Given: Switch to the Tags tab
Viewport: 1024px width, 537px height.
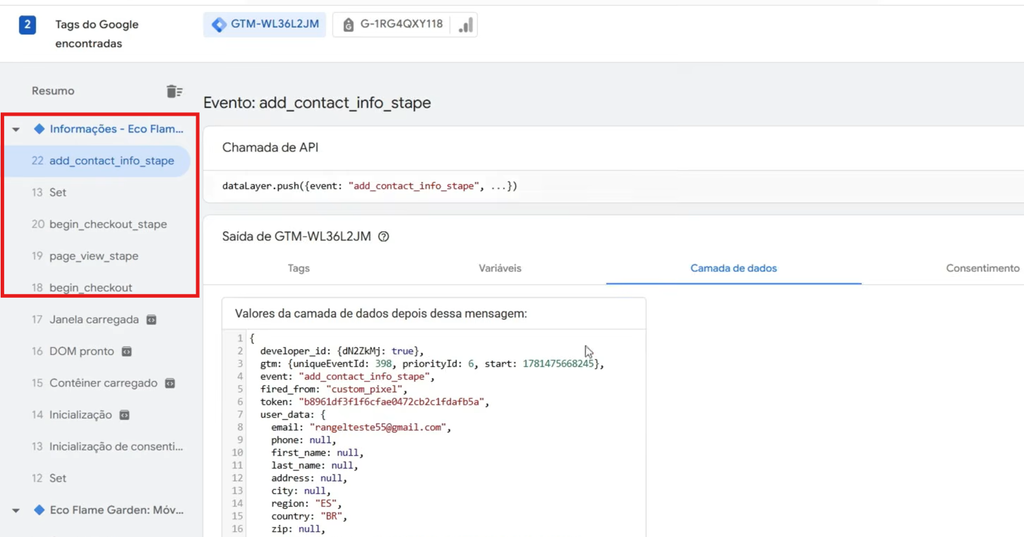Looking at the screenshot, I should click(x=298, y=268).
